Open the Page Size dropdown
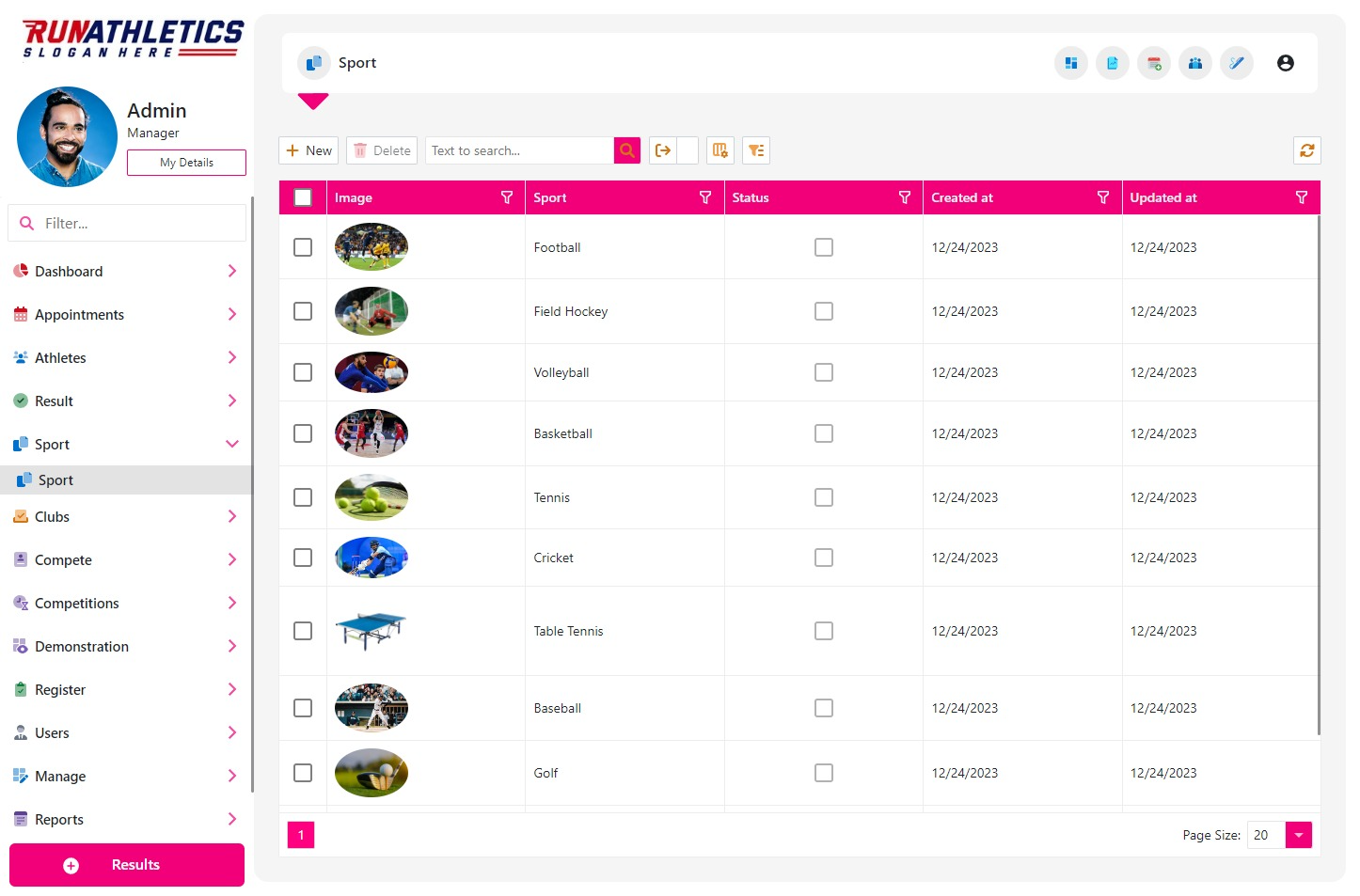This screenshot has width=1360, height=896. click(1298, 835)
